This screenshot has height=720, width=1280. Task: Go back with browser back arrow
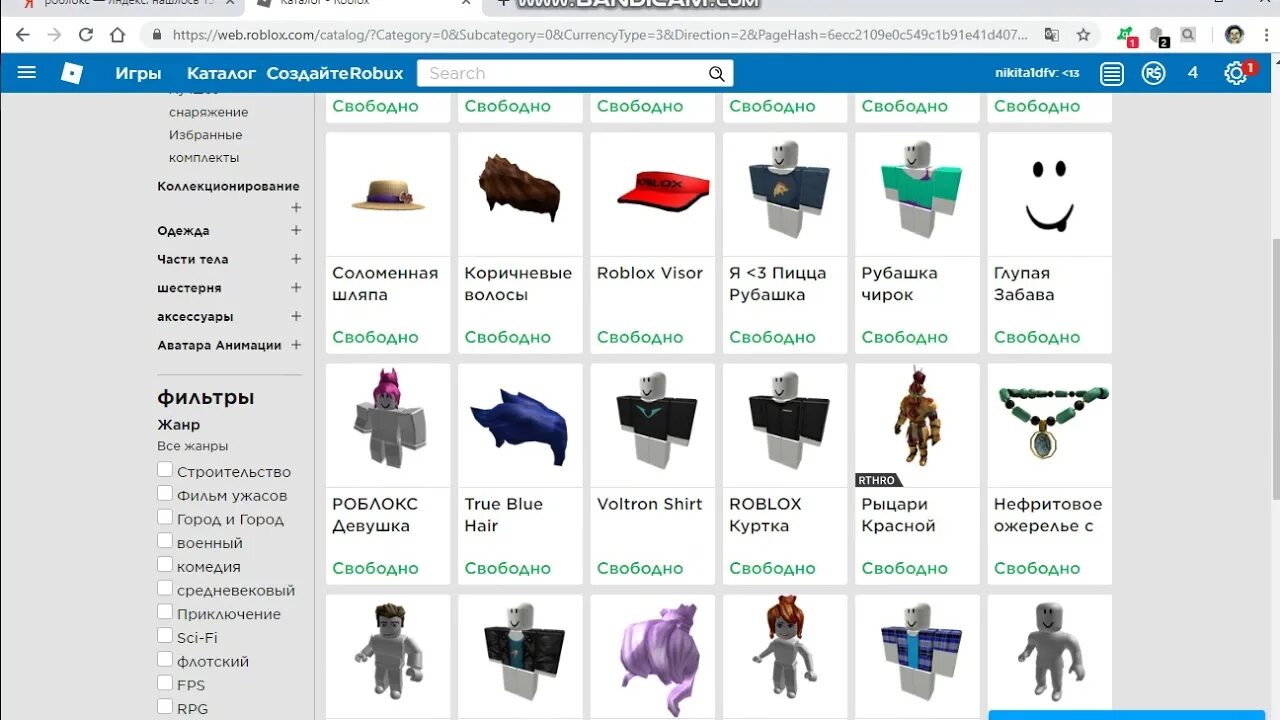coord(23,35)
